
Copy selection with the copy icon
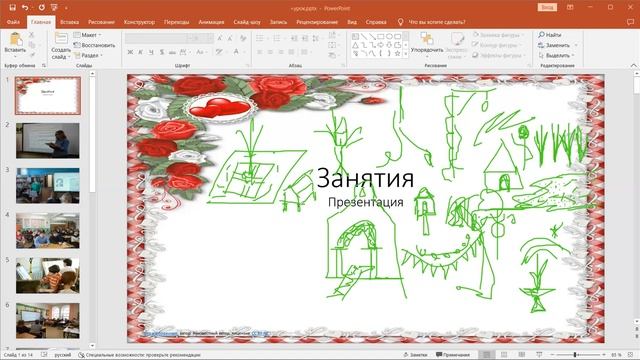[x=32, y=45]
